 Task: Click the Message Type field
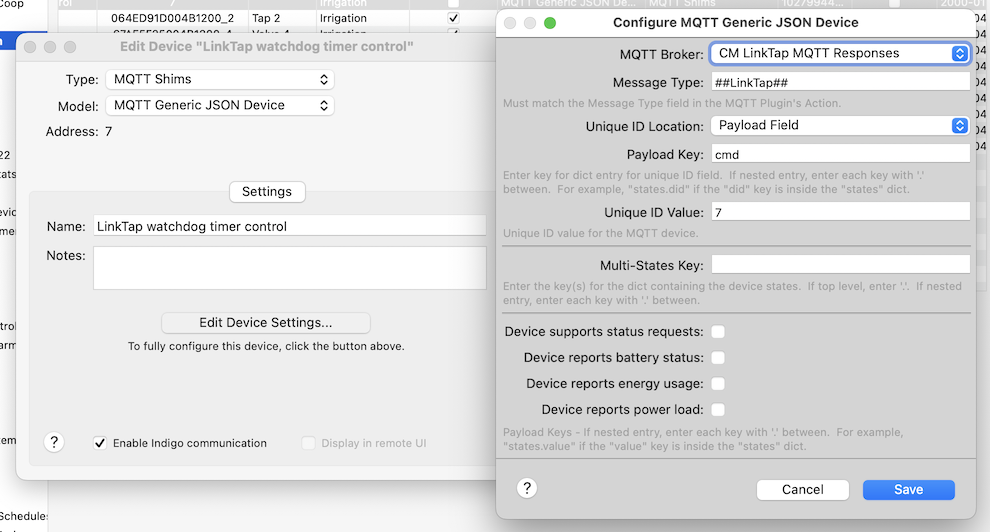click(840, 83)
